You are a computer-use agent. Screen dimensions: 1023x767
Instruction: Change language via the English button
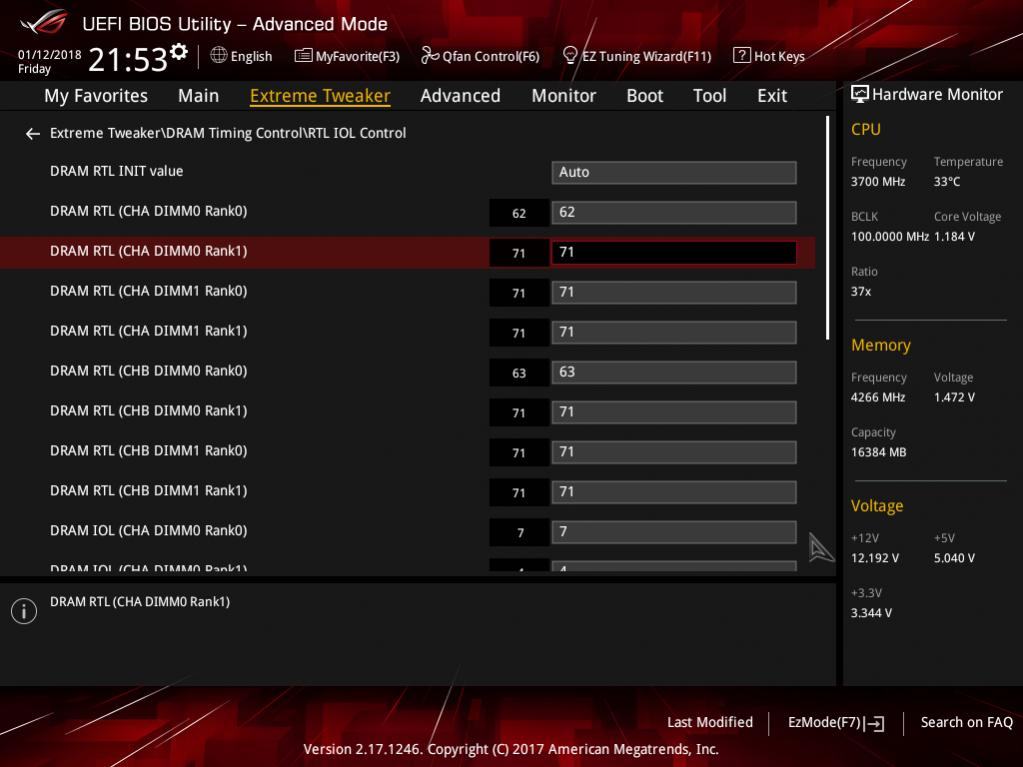251,56
